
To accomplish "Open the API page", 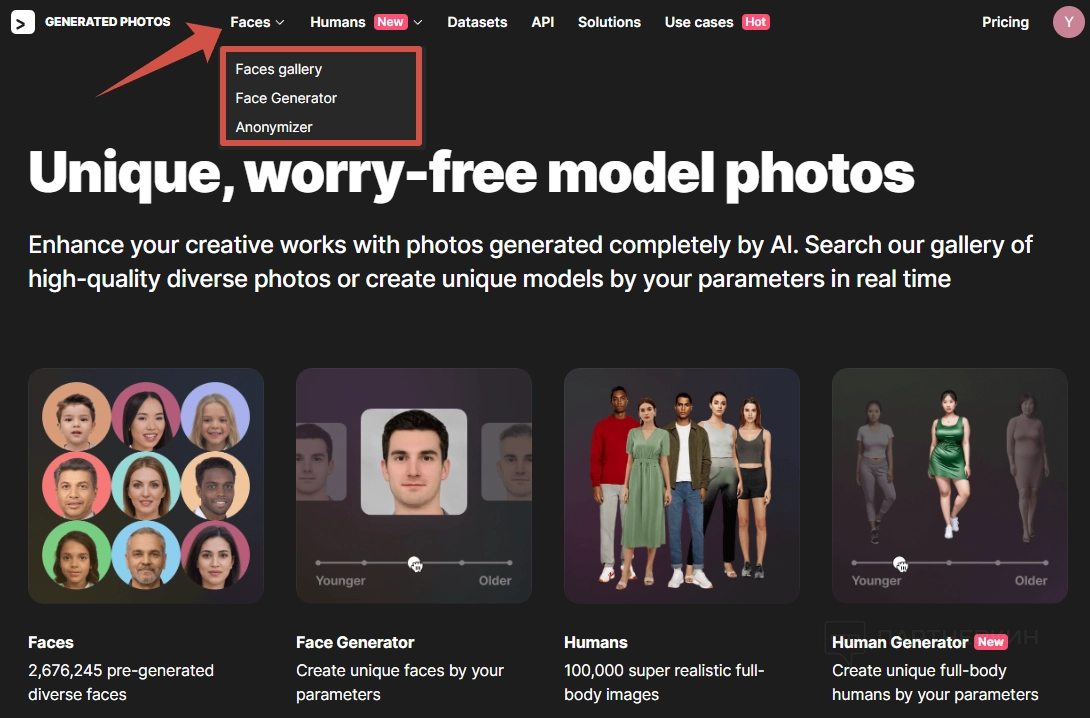I will pos(543,22).
